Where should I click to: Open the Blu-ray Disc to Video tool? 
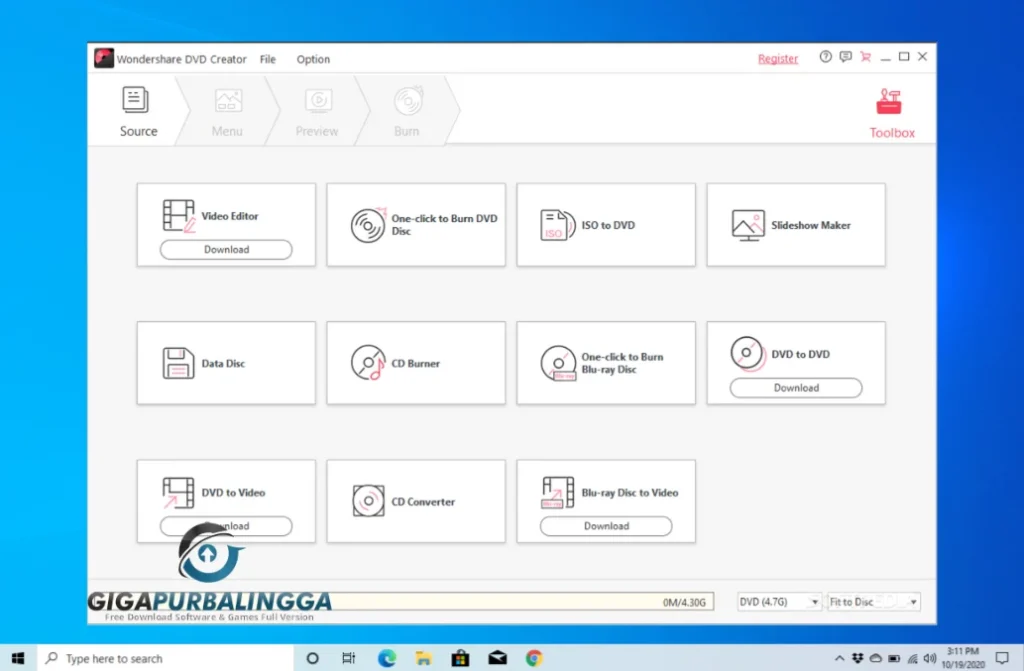(605, 492)
